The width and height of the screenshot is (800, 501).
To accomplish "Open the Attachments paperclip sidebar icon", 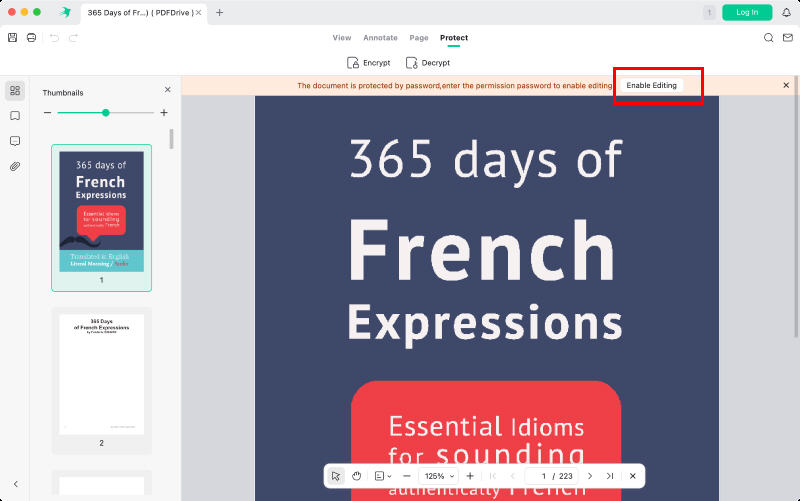I will [x=15, y=166].
